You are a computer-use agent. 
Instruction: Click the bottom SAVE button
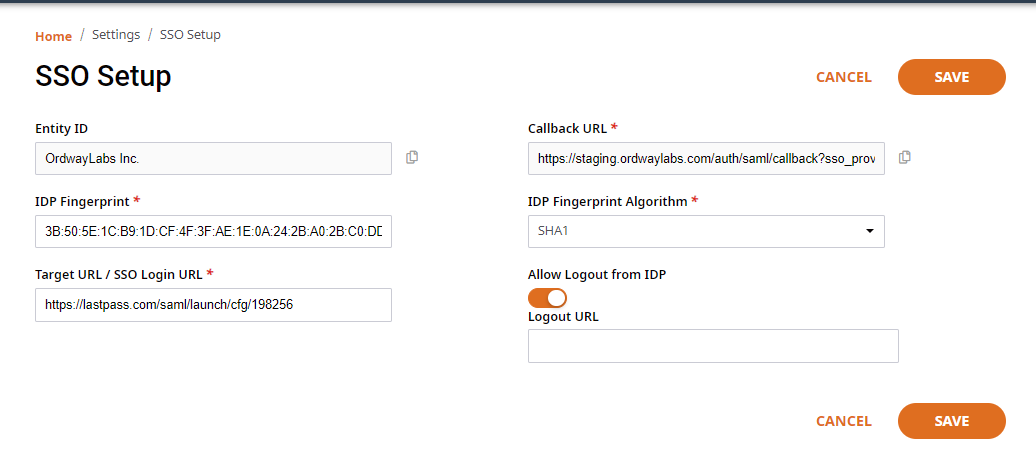pos(951,421)
